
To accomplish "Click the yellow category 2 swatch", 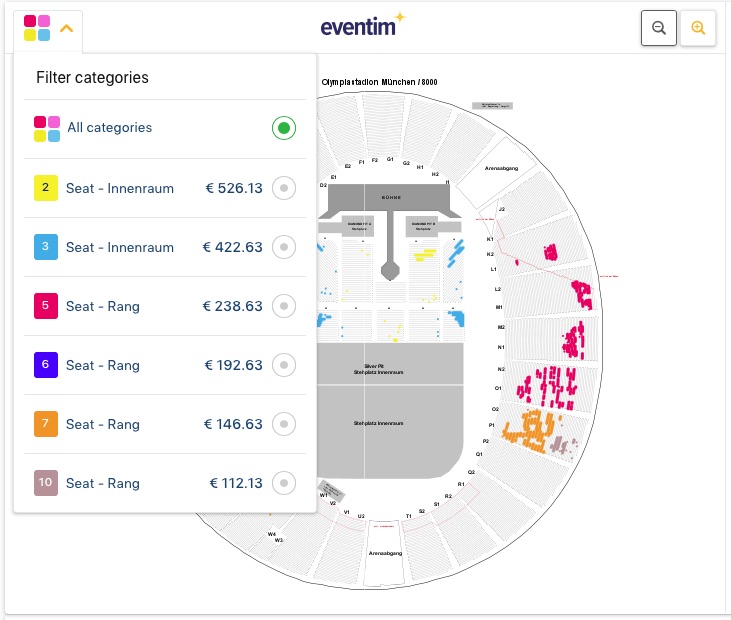I will click(46, 188).
